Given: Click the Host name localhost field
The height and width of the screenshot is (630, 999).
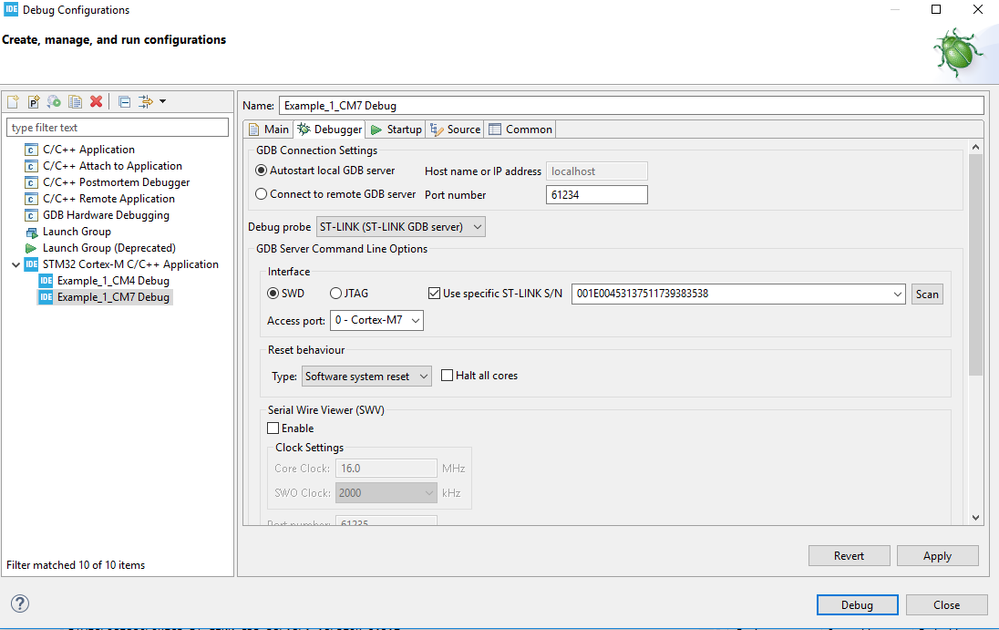Looking at the screenshot, I should 596,171.
